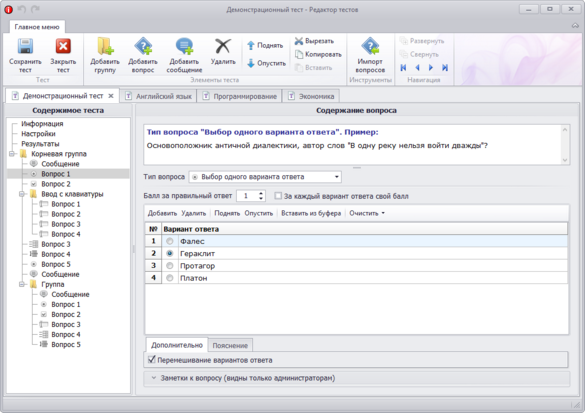Switch to the Программирование tab
Image resolution: width=585 pixels, height=413 pixels.
click(x=240, y=96)
